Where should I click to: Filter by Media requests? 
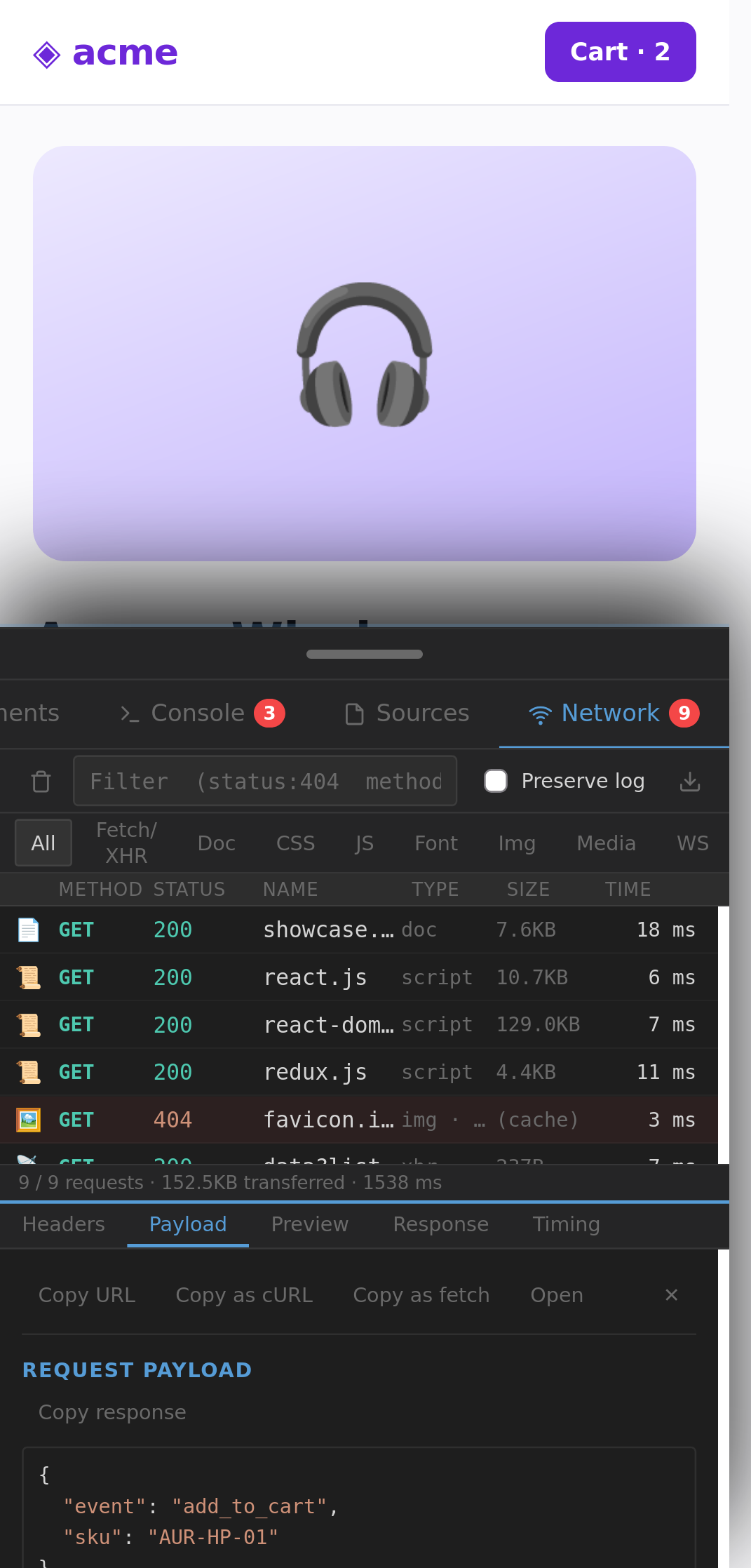click(606, 843)
